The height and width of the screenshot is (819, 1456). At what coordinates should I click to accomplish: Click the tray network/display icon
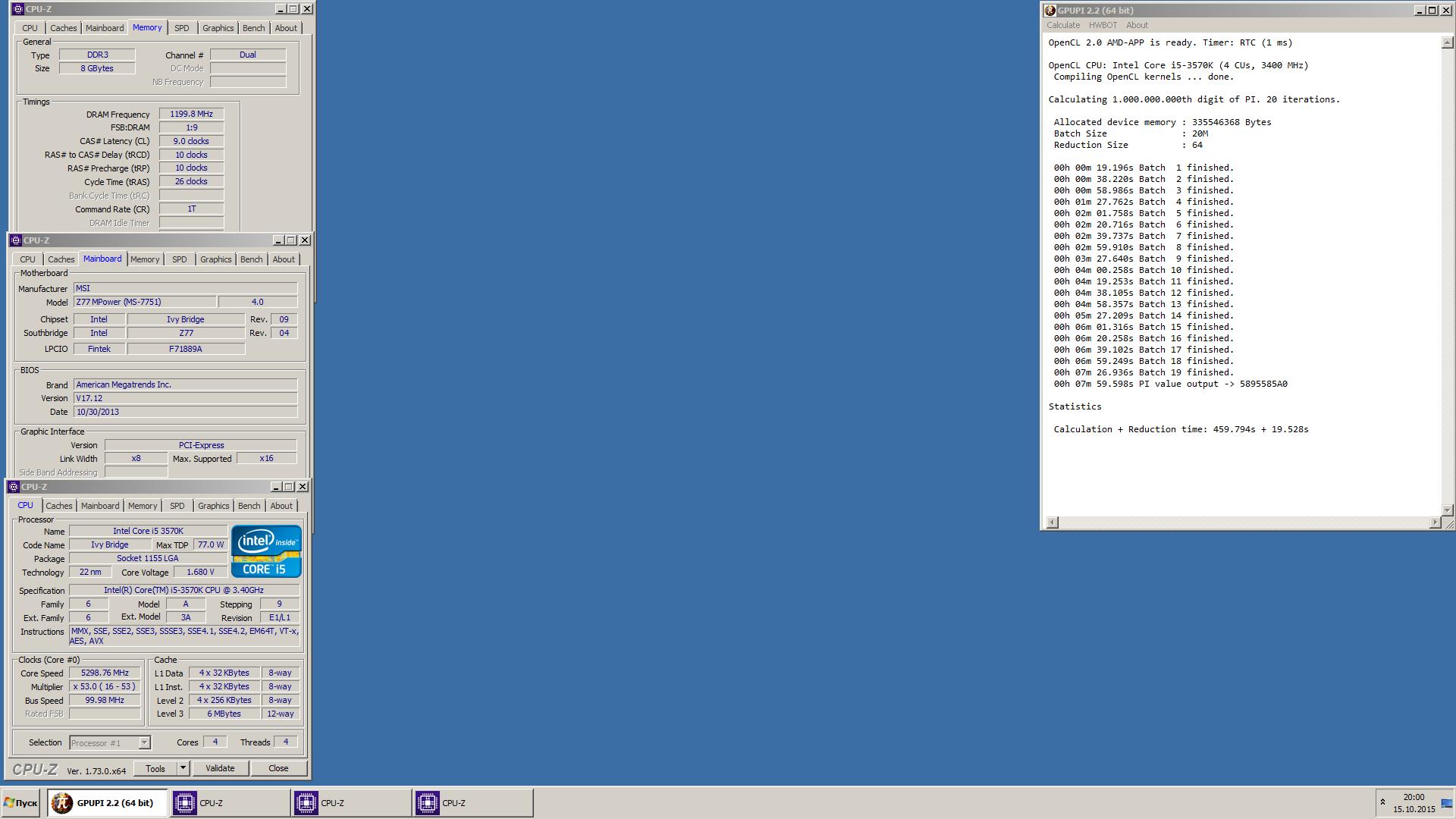pyautogui.click(x=1446, y=804)
